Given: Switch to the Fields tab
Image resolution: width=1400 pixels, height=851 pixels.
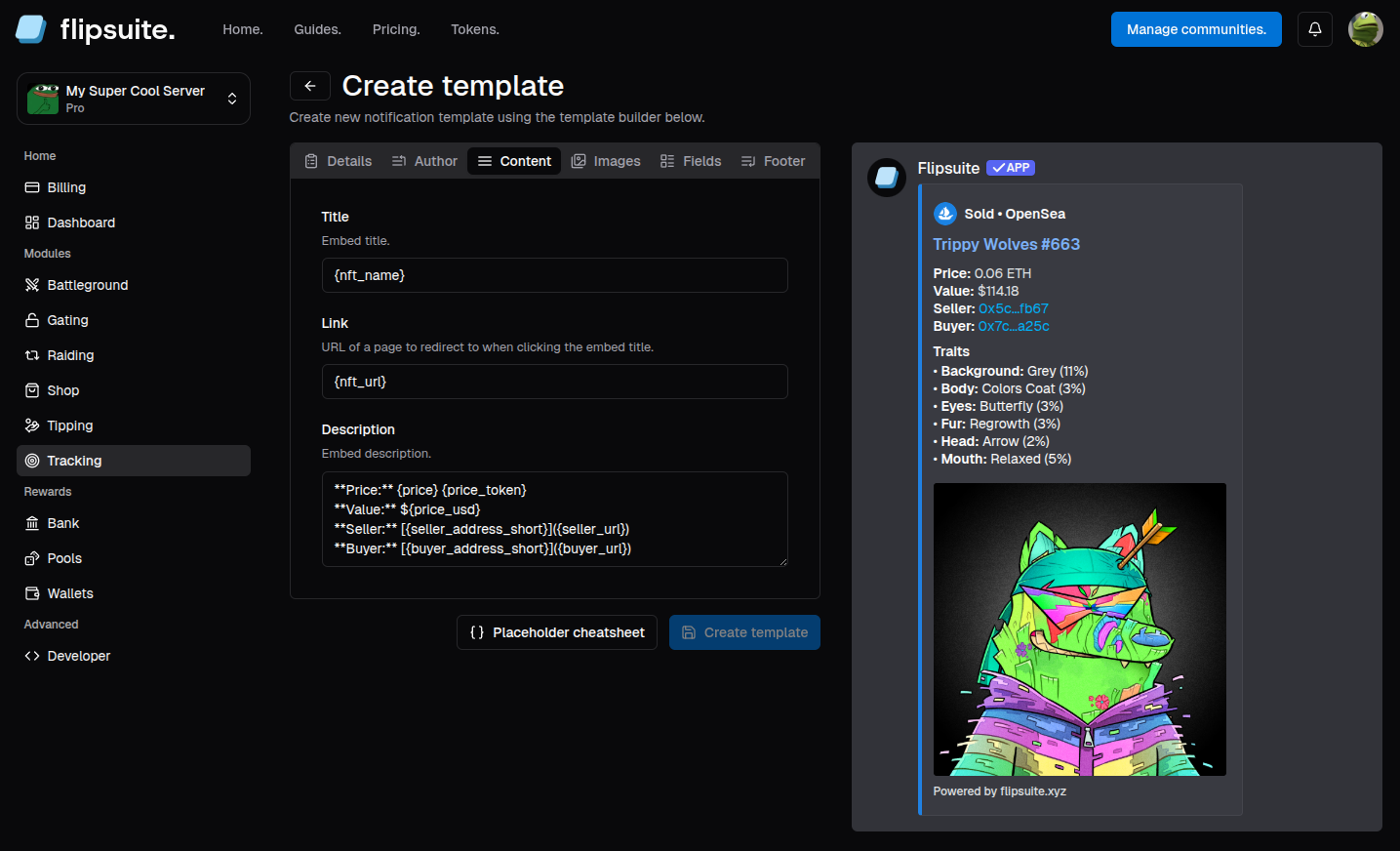Looking at the screenshot, I should 691,161.
